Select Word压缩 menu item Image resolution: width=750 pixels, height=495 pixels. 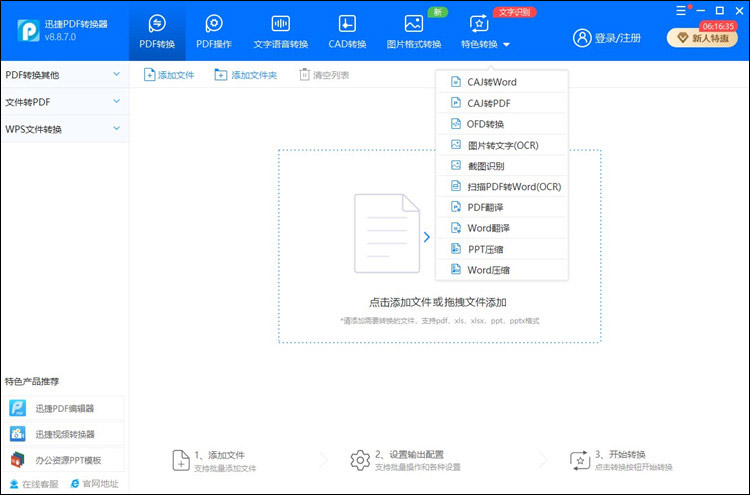click(x=502, y=270)
